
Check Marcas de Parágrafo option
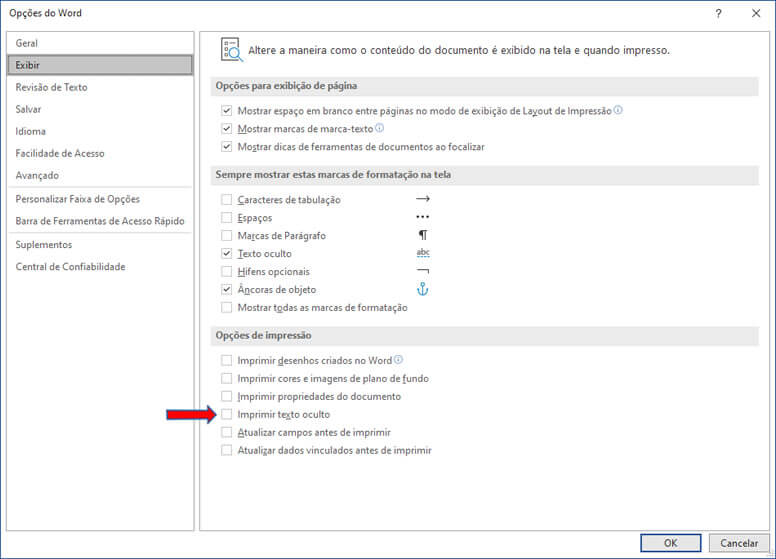click(x=227, y=235)
